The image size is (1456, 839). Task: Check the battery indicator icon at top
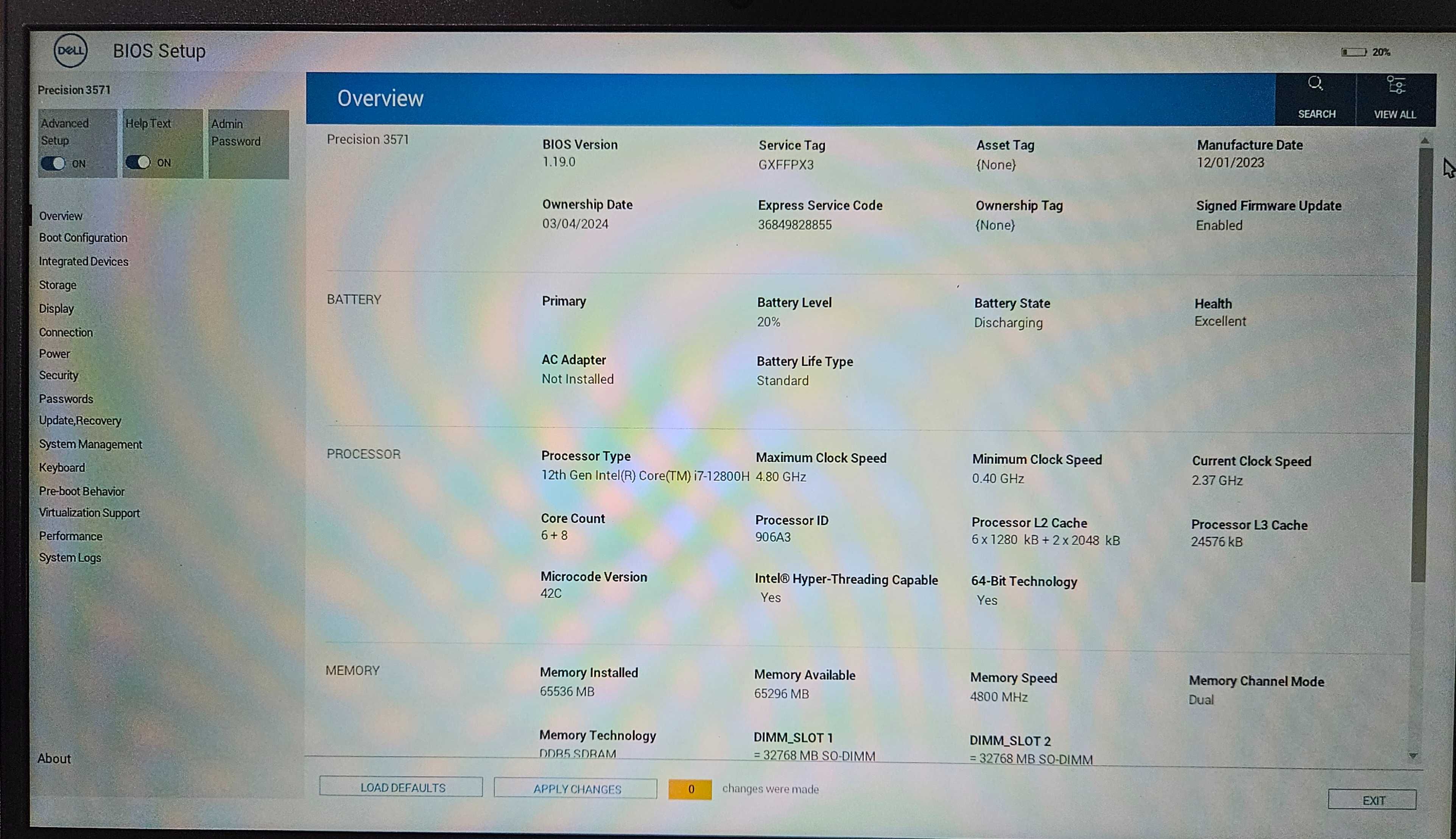1354,52
